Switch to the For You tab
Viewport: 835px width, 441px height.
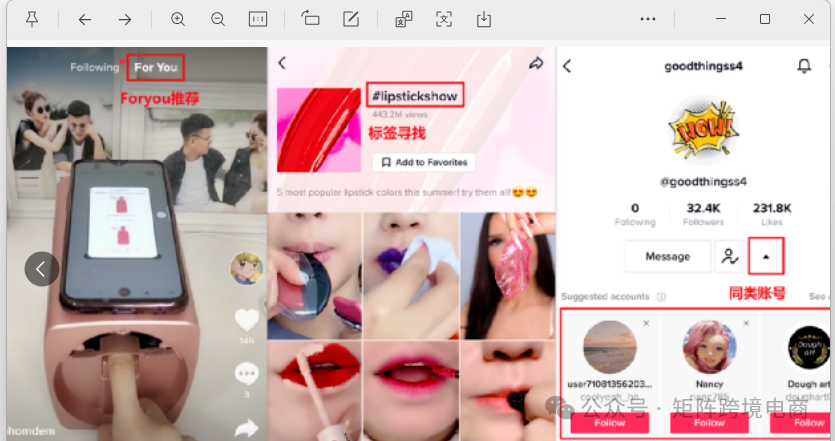pos(155,68)
